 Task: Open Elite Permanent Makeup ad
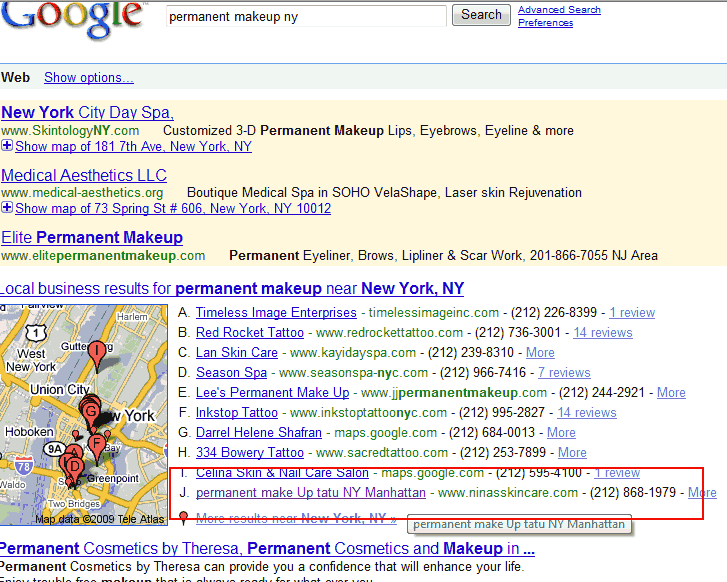[92, 237]
